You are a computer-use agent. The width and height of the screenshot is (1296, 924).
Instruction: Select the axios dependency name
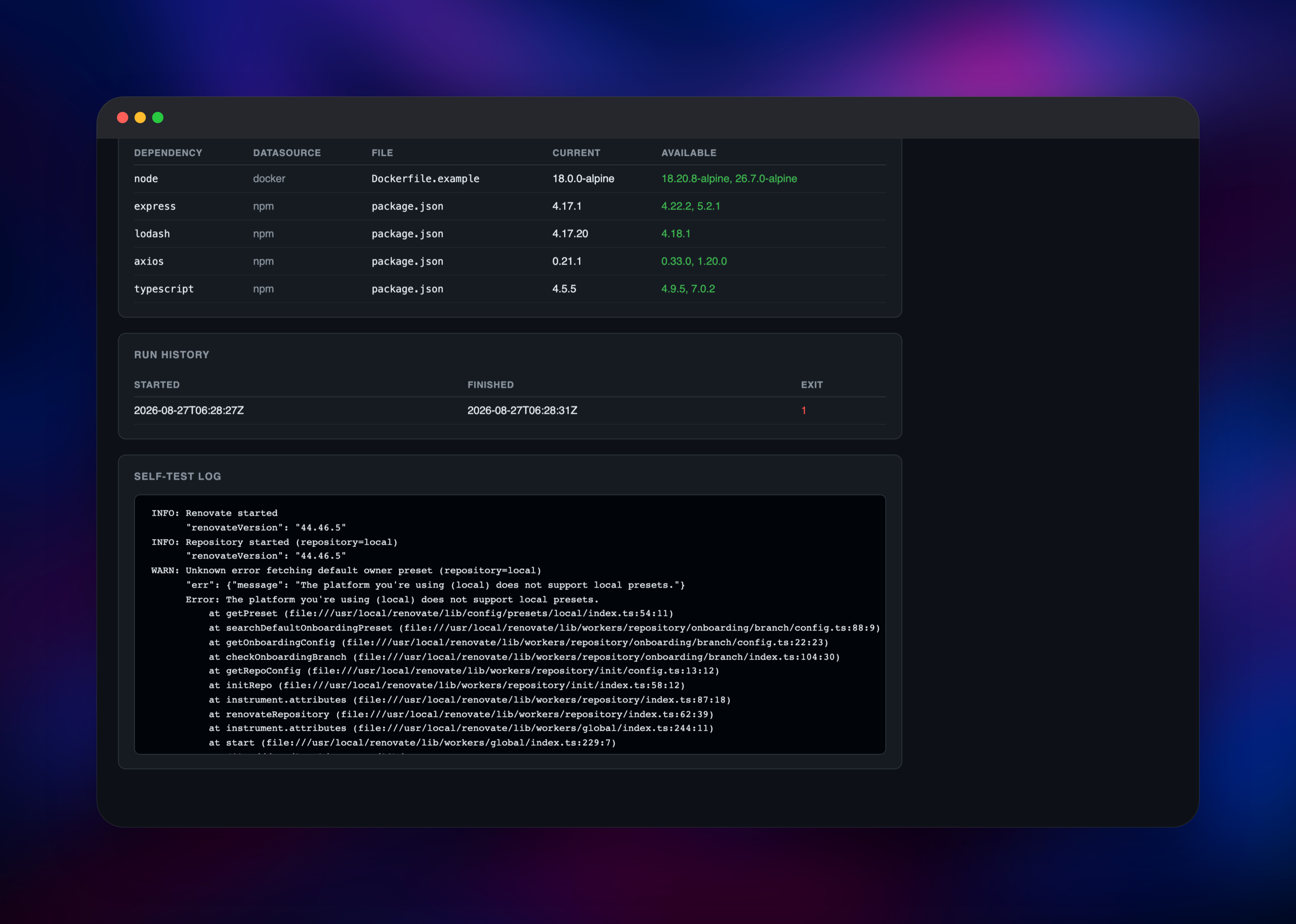click(149, 262)
